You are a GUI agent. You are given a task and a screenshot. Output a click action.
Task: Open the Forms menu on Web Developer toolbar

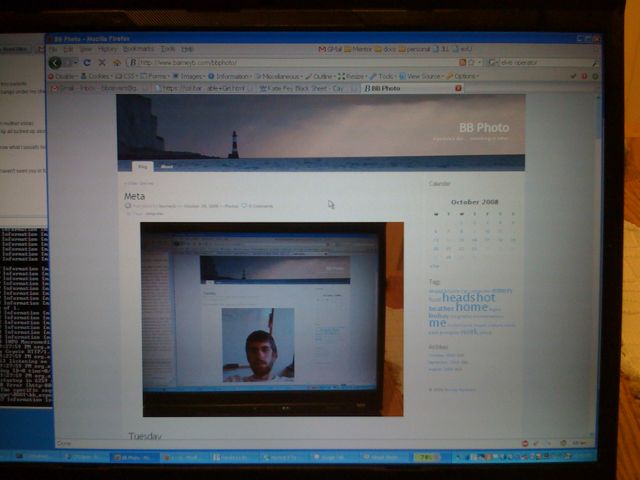tap(154, 76)
